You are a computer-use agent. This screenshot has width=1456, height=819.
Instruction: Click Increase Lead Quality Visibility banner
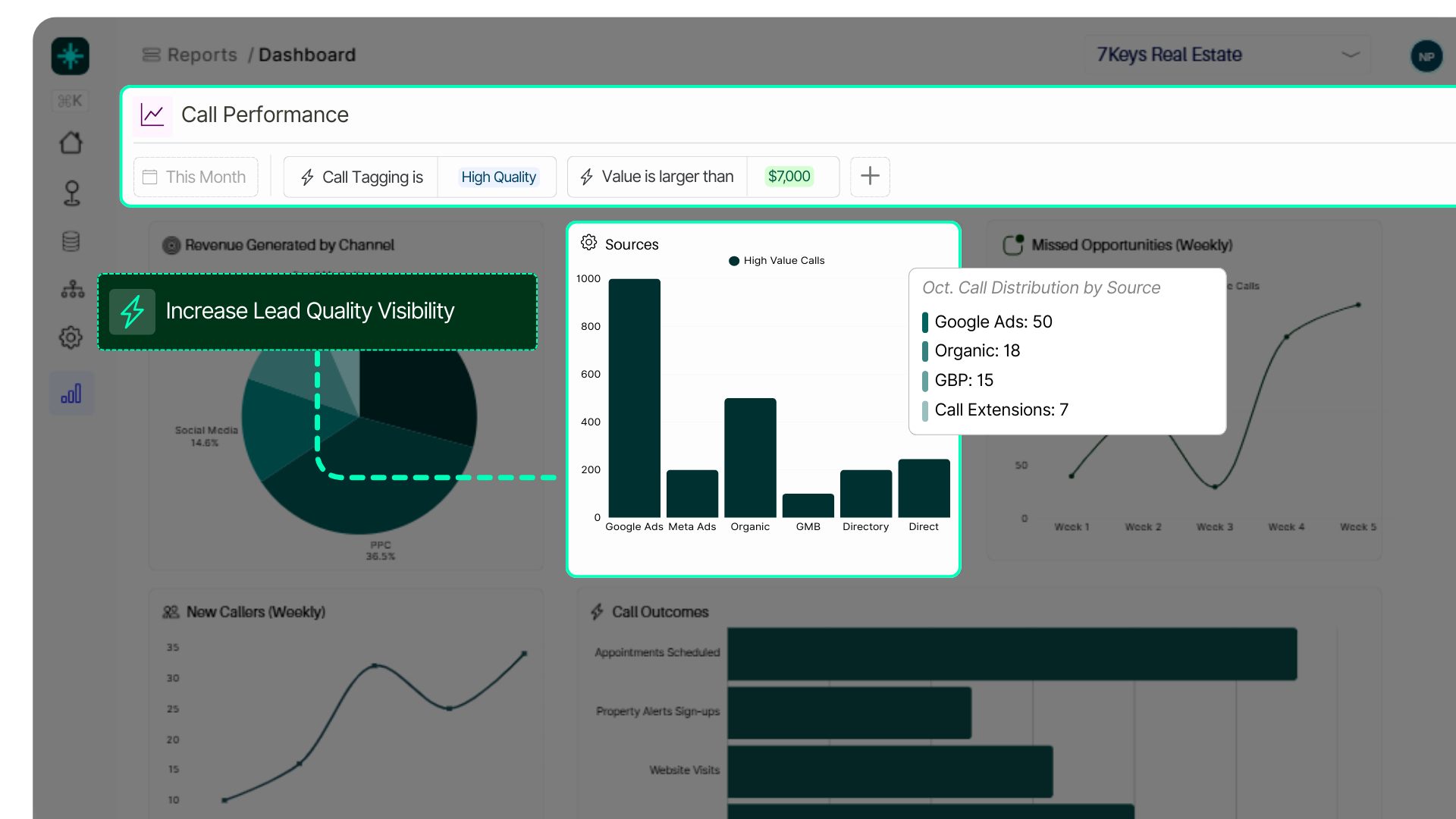pyautogui.click(x=317, y=312)
